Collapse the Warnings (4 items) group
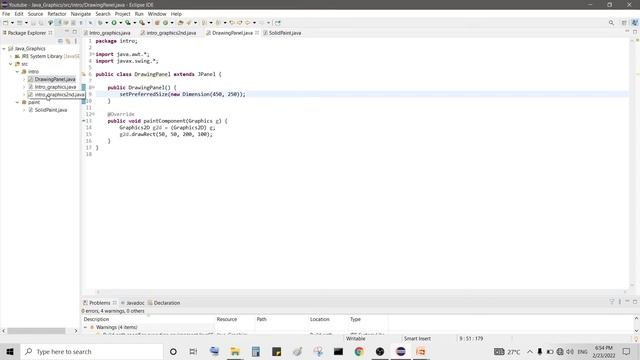Screen dimensions: 640x360 (85, 327)
